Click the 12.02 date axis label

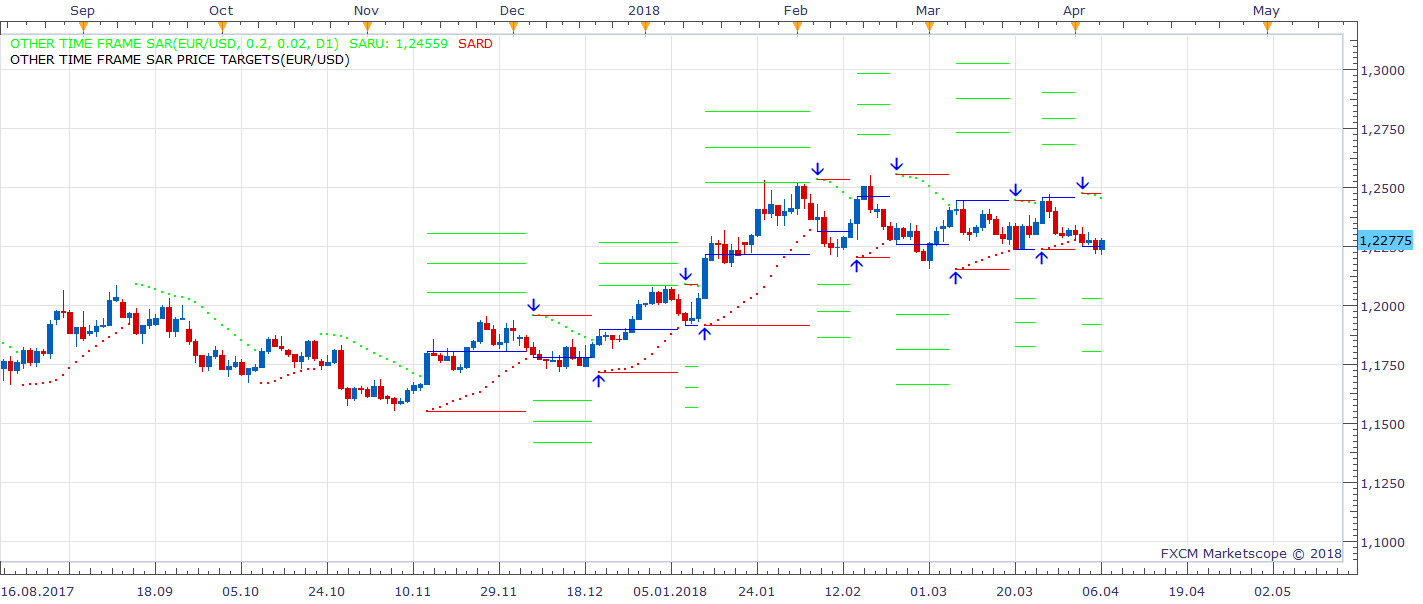(x=843, y=591)
